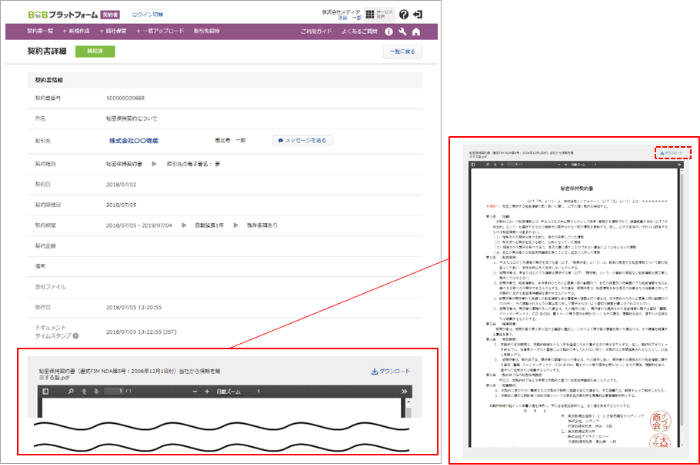Image resolution: width=700 pixels, height=465 pixels.
Task: Open + 一括アップロード menu item
Action: 162,32
